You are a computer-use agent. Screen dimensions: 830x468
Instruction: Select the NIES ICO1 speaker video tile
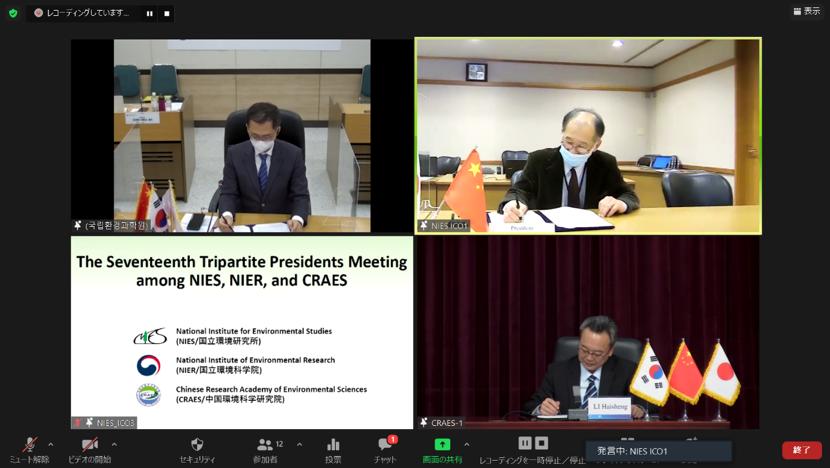point(588,136)
